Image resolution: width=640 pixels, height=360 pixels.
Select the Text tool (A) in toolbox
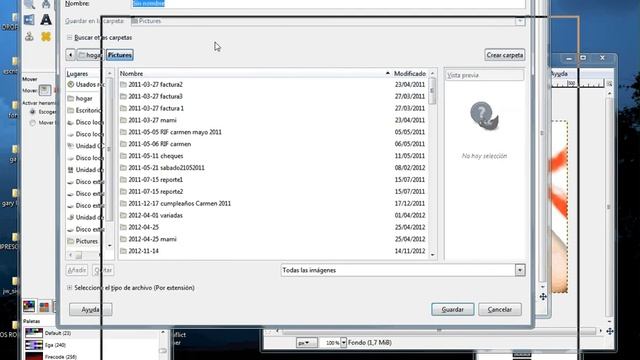point(46,20)
